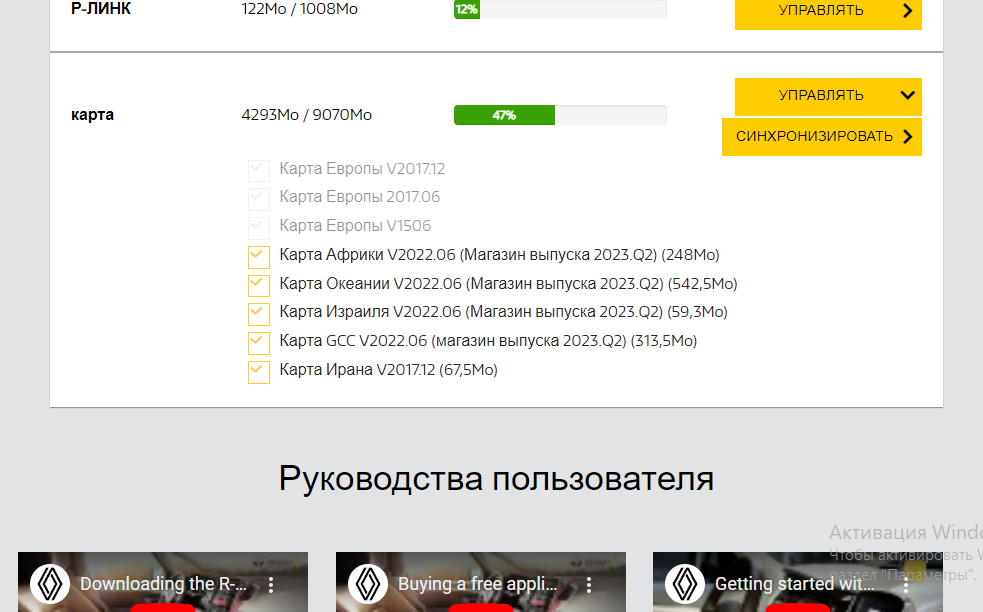Open the Downloading the R-... video title
This screenshot has height=612, width=983.
pyautogui.click(x=163, y=584)
